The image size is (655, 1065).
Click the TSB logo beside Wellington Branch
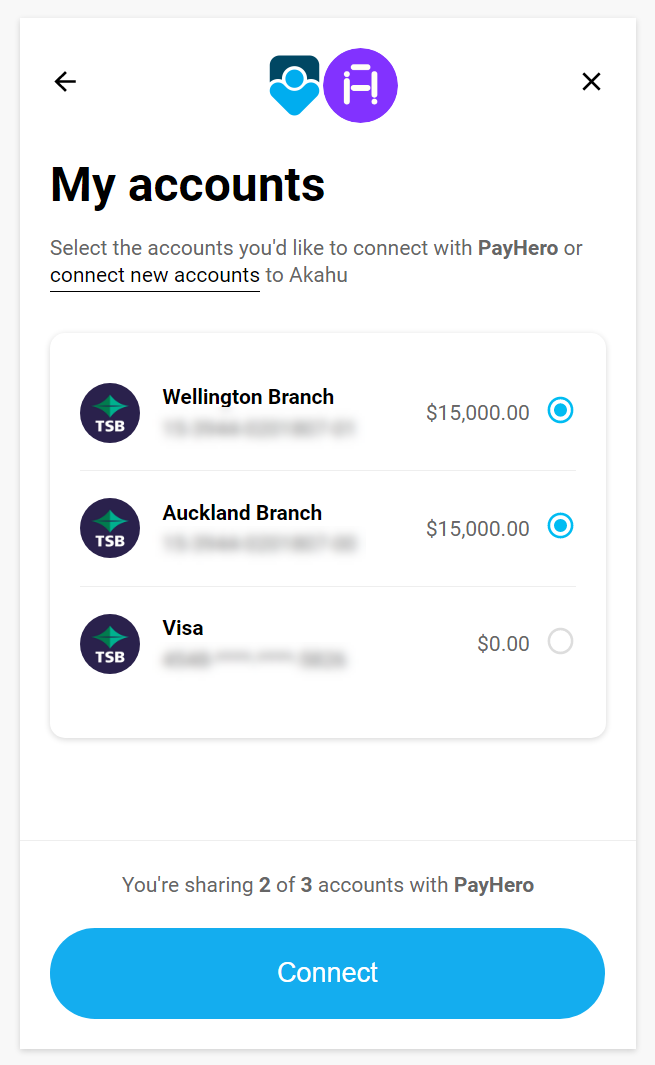(x=110, y=413)
